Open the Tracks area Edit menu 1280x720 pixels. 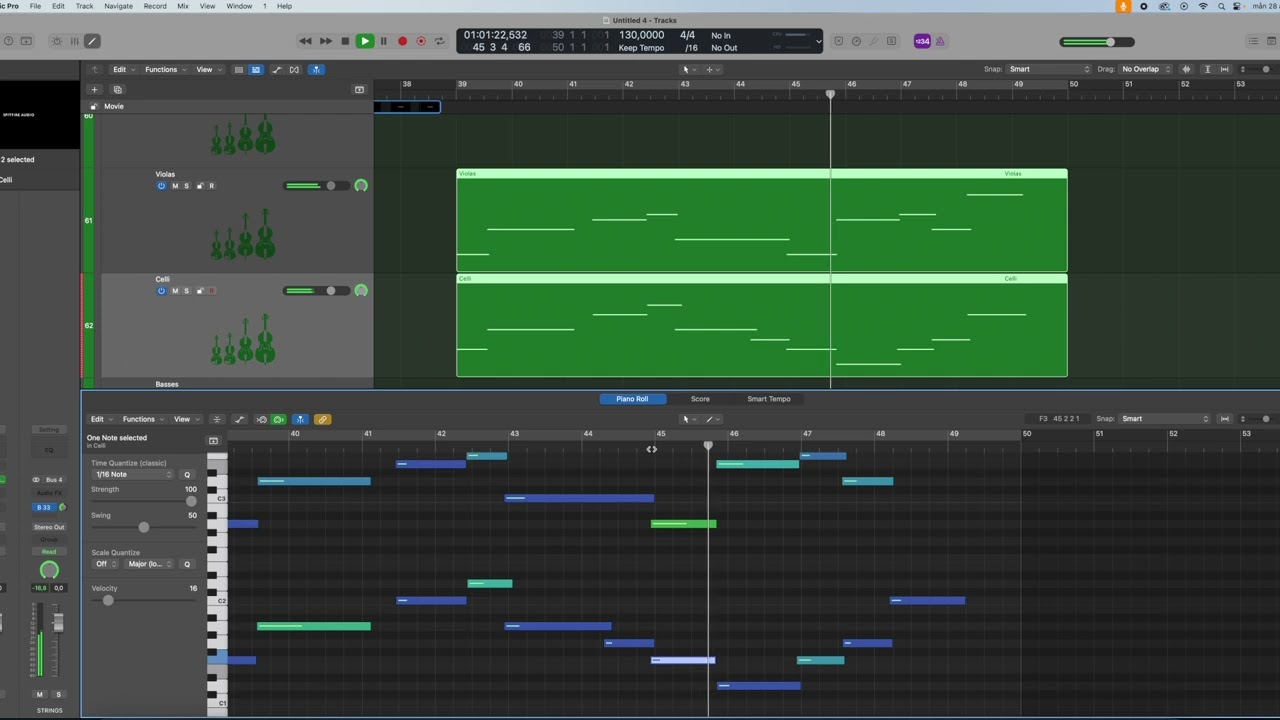pyautogui.click(x=122, y=70)
